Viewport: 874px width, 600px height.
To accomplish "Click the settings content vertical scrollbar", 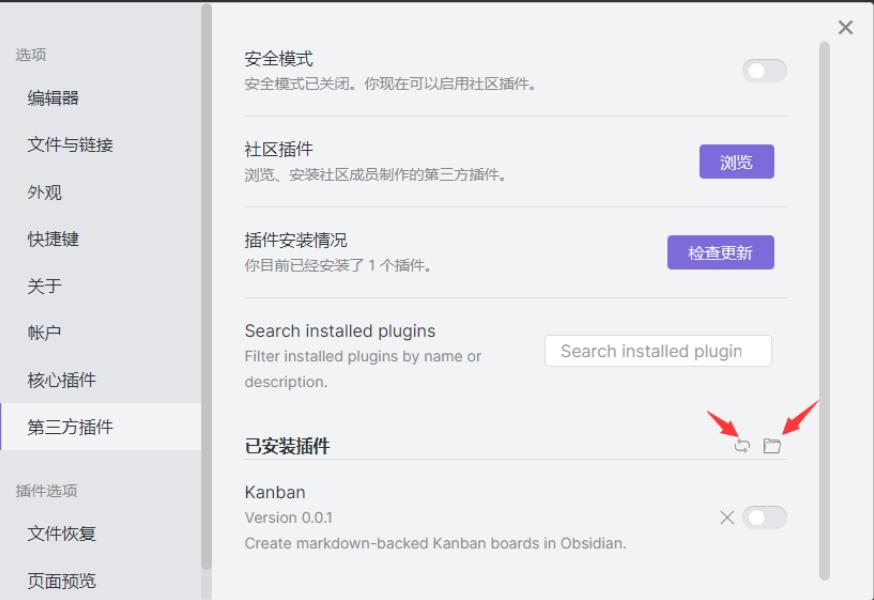I will point(824,311).
